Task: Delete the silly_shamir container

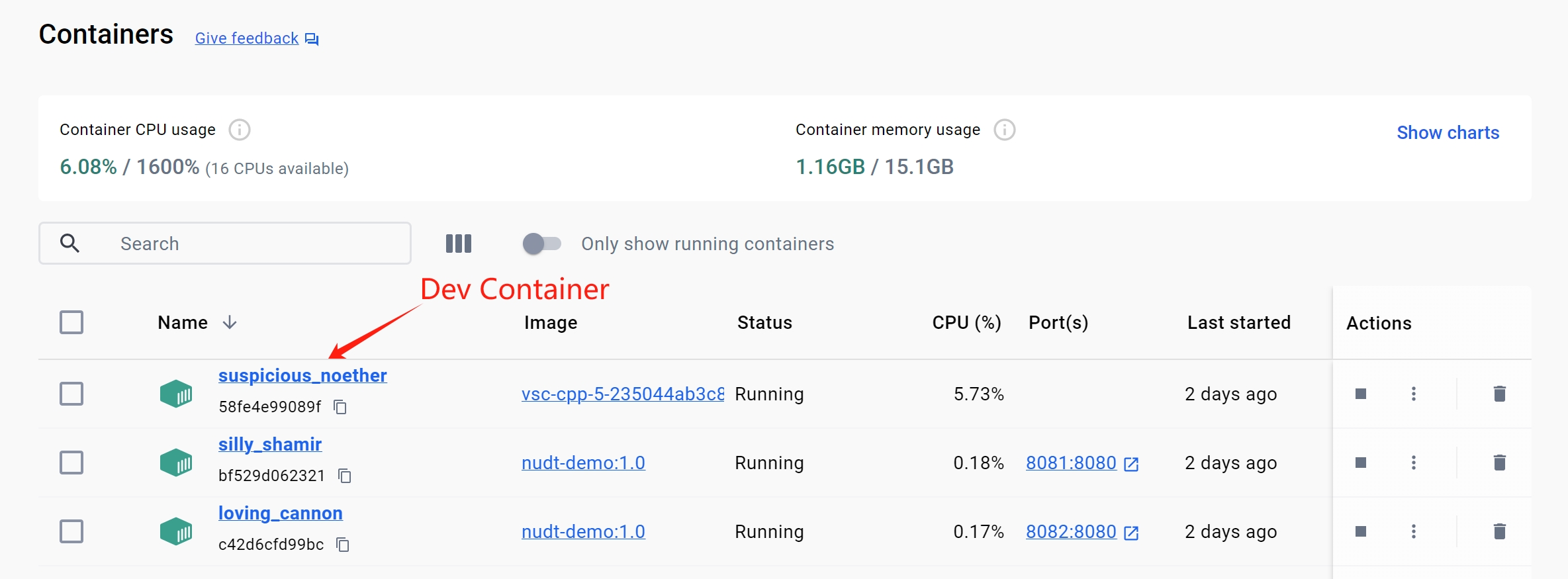Action: point(1499,463)
